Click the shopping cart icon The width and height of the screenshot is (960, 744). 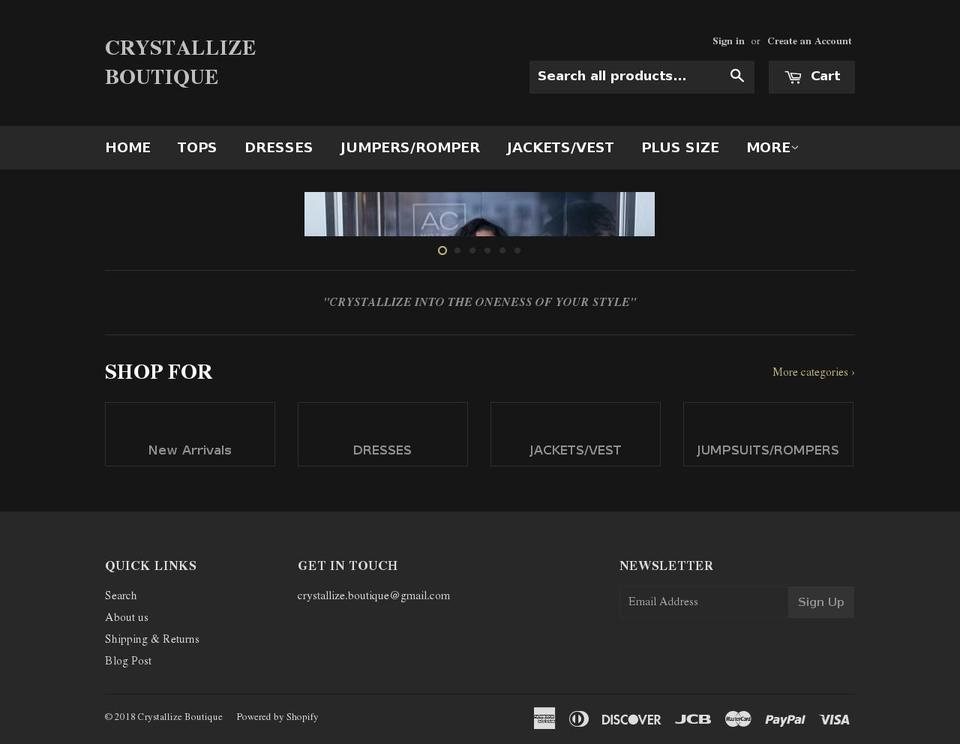tap(793, 77)
